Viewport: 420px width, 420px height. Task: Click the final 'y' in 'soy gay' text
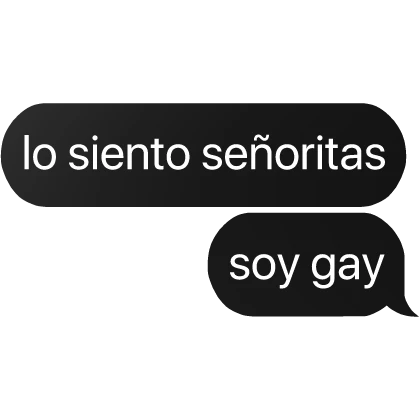pos(373,270)
